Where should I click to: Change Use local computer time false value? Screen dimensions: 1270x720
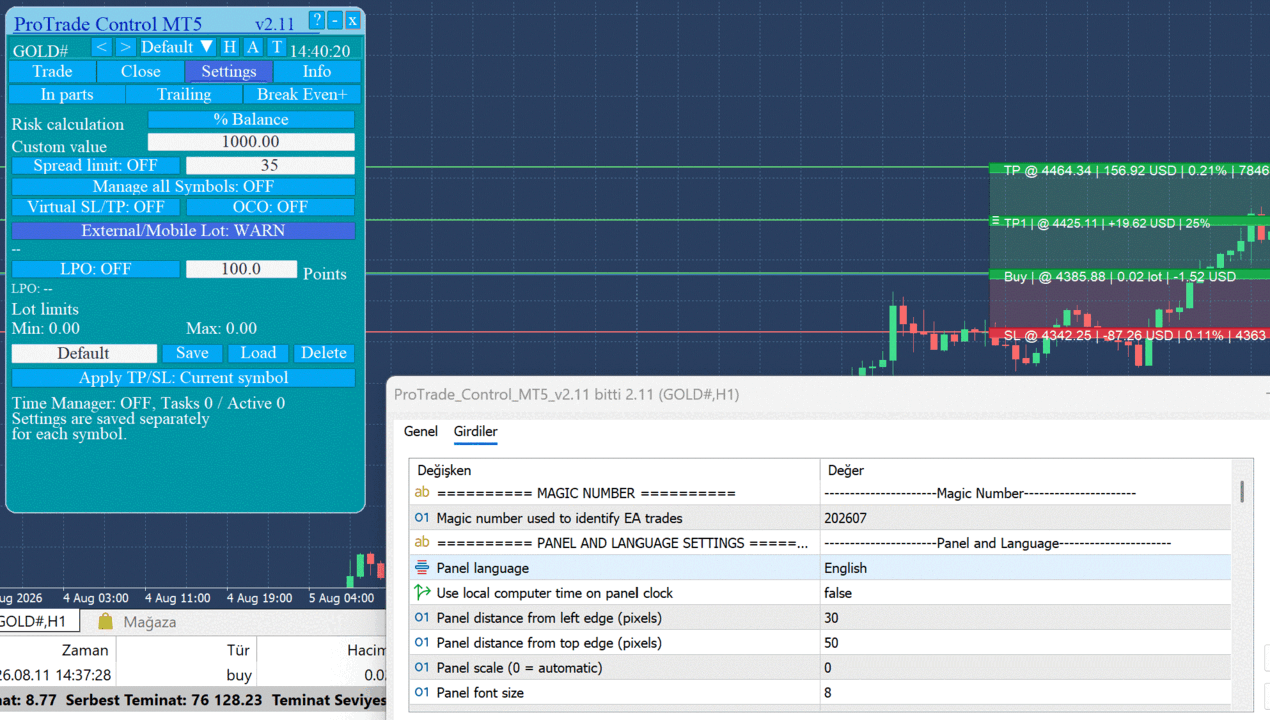point(1025,593)
